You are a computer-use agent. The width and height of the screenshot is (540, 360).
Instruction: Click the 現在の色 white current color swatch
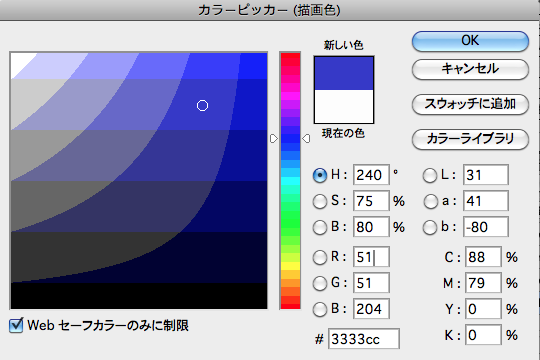[344, 106]
